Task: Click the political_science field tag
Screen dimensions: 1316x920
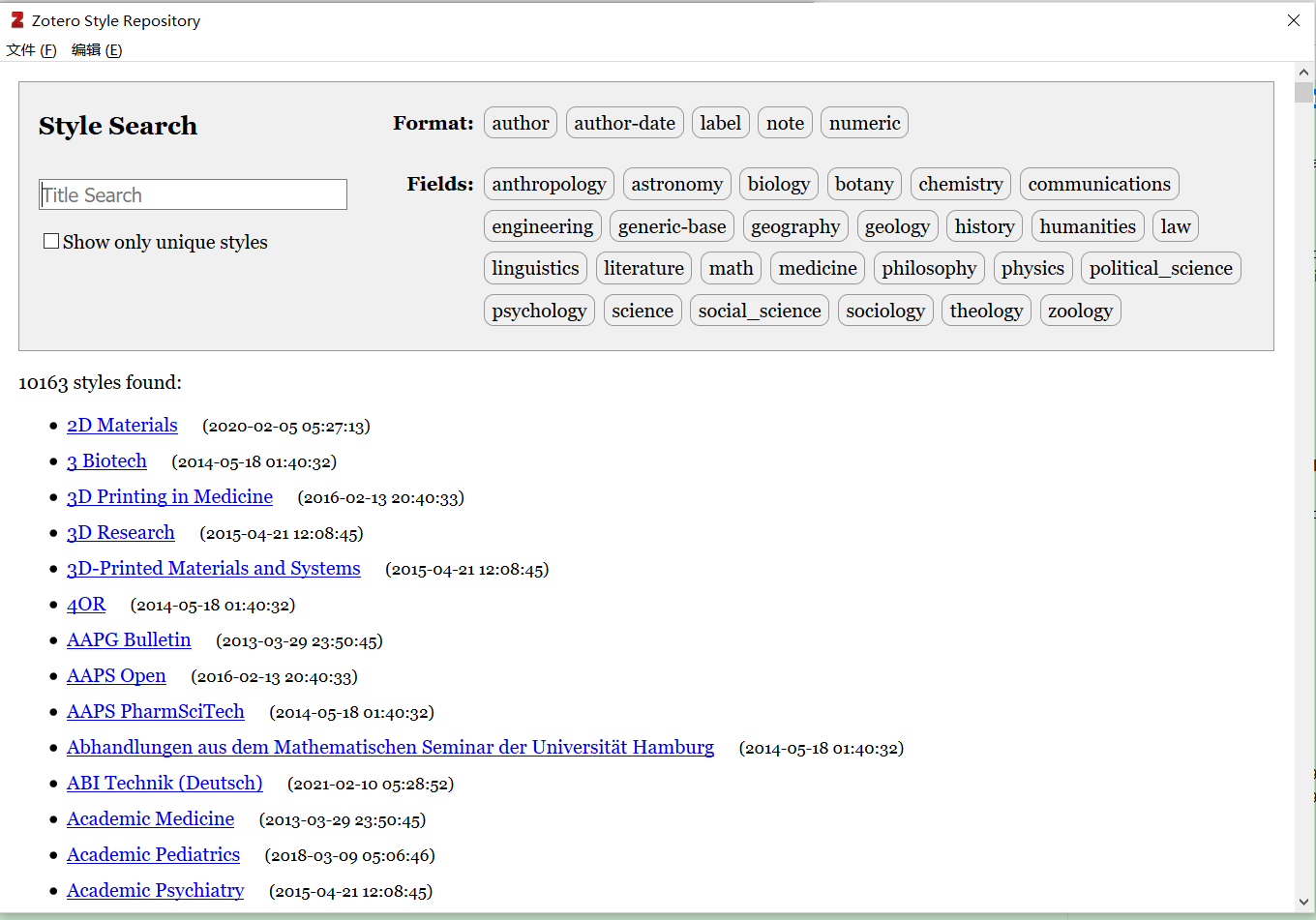Action: [1161, 268]
